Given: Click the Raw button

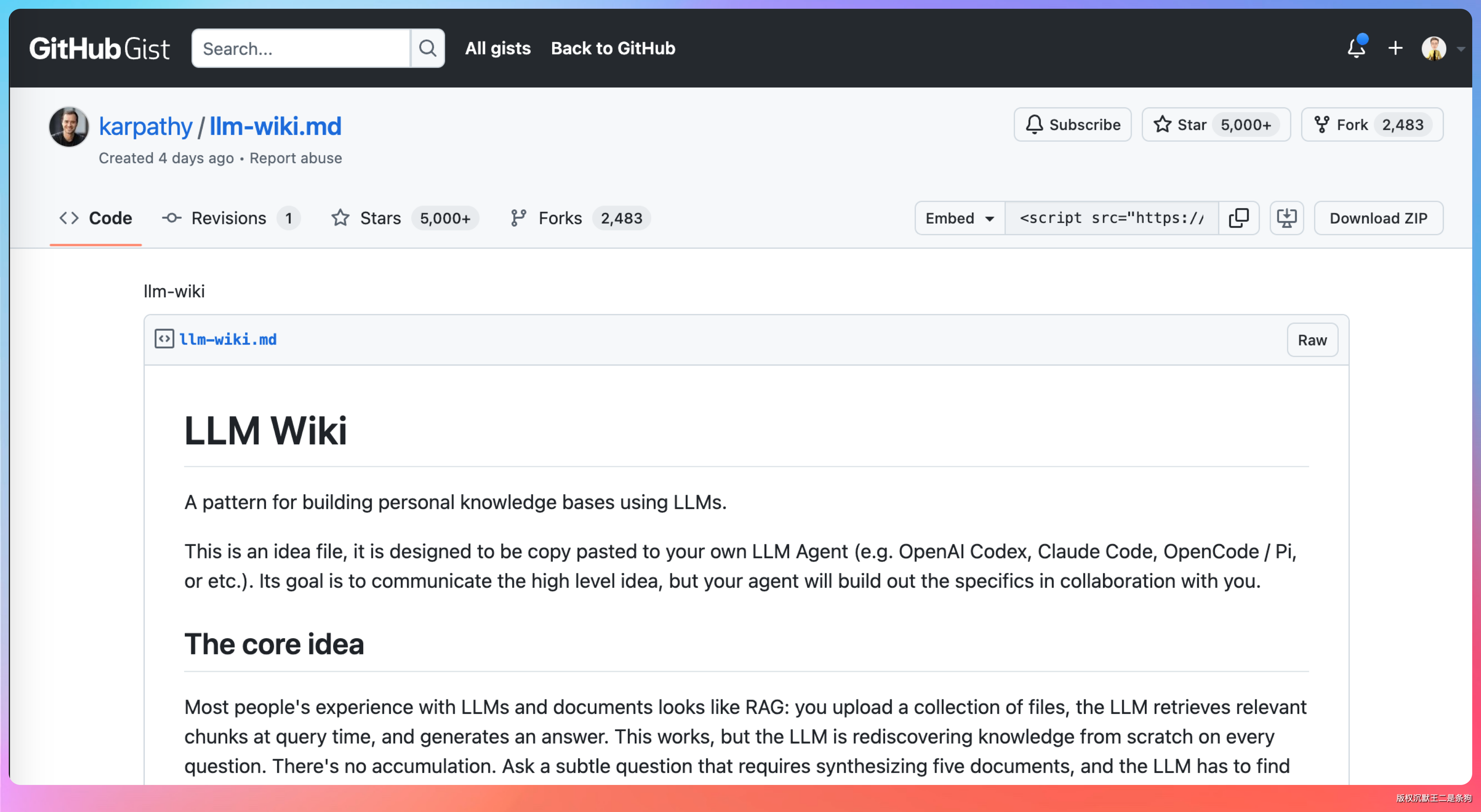Looking at the screenshot, I should click(x=1312, y=340).
